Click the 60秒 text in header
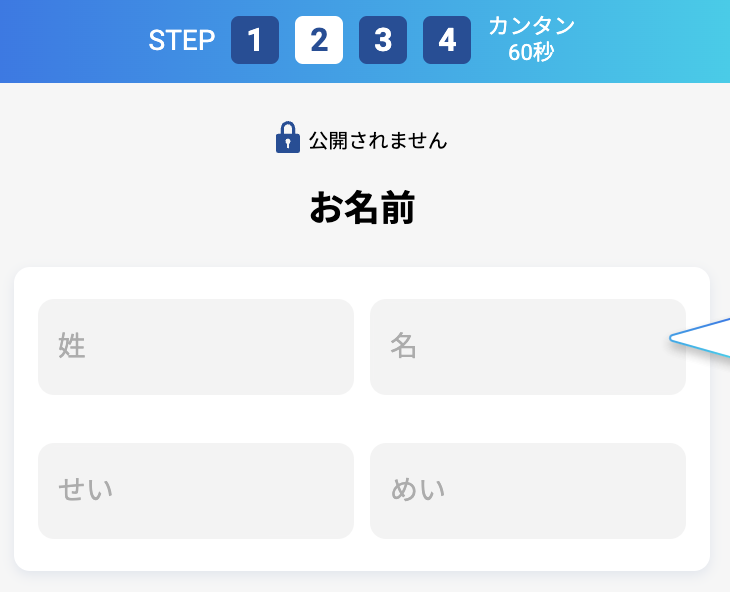Image resolution: width=730 pixels, height=592 pixels. click(x=531, y=53)
